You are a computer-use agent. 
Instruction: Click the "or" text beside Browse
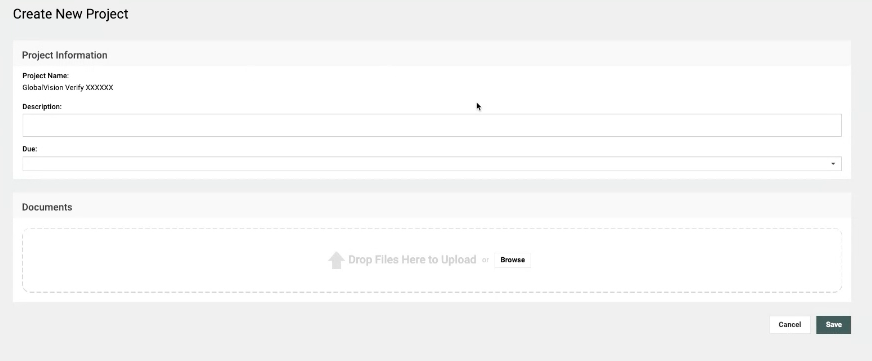[x=485, y=260]
